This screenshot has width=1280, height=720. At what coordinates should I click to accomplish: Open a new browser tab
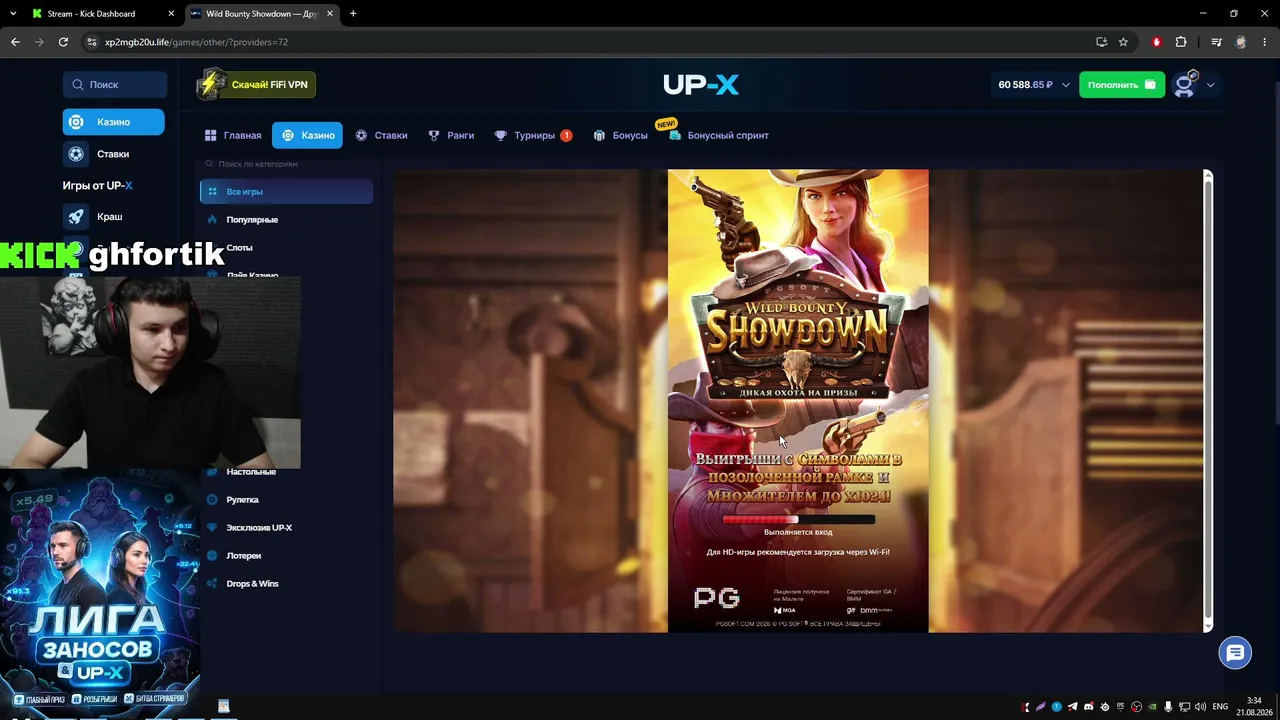pos(353,14)
